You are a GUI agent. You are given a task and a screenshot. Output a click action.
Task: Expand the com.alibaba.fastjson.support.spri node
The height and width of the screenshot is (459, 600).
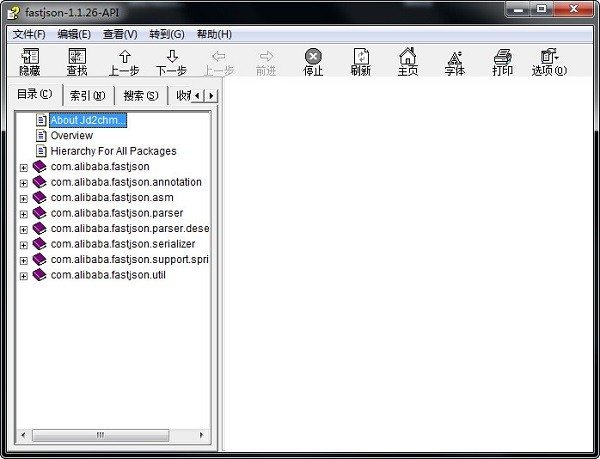24,261
